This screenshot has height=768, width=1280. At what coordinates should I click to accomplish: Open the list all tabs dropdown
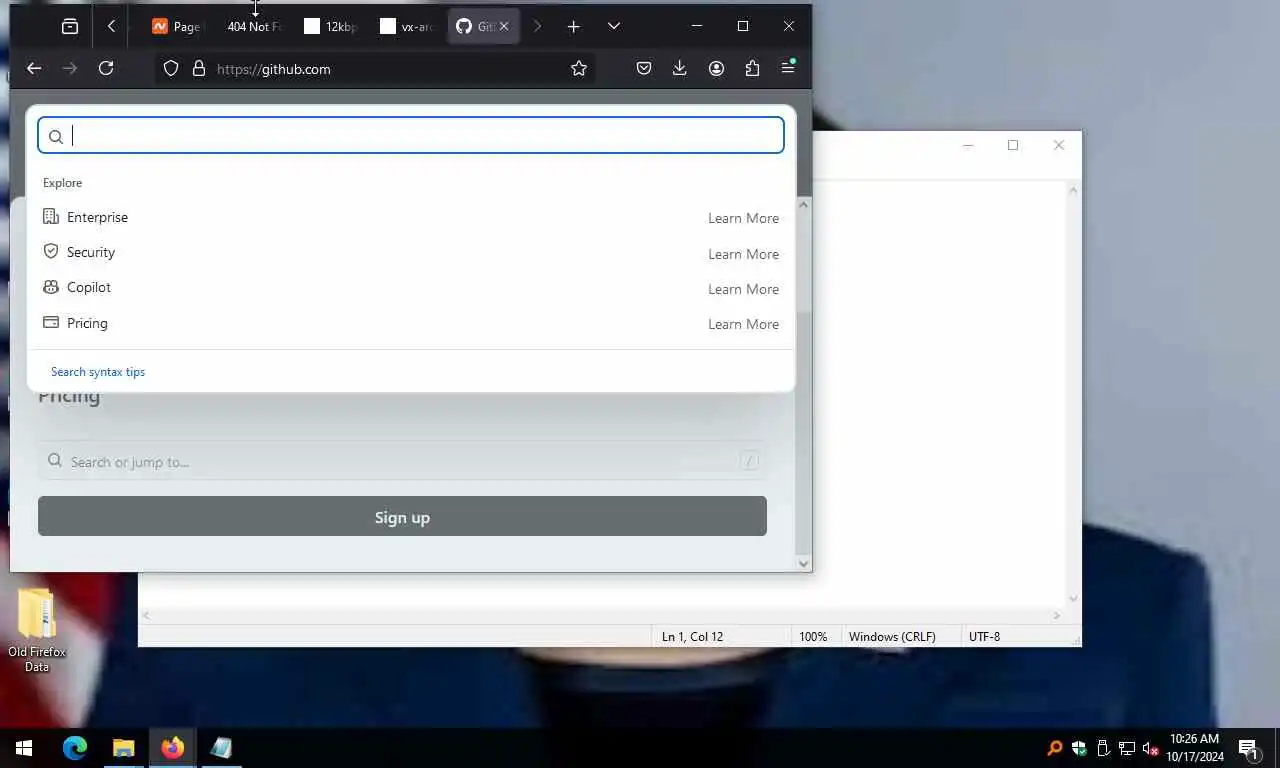coord(614,27)
